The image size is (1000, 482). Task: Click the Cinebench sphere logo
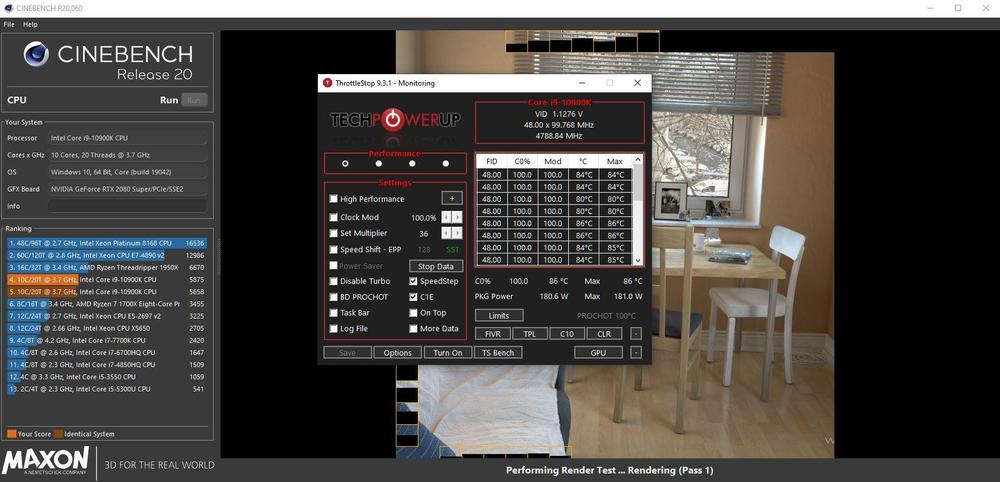tap(37, 54)
